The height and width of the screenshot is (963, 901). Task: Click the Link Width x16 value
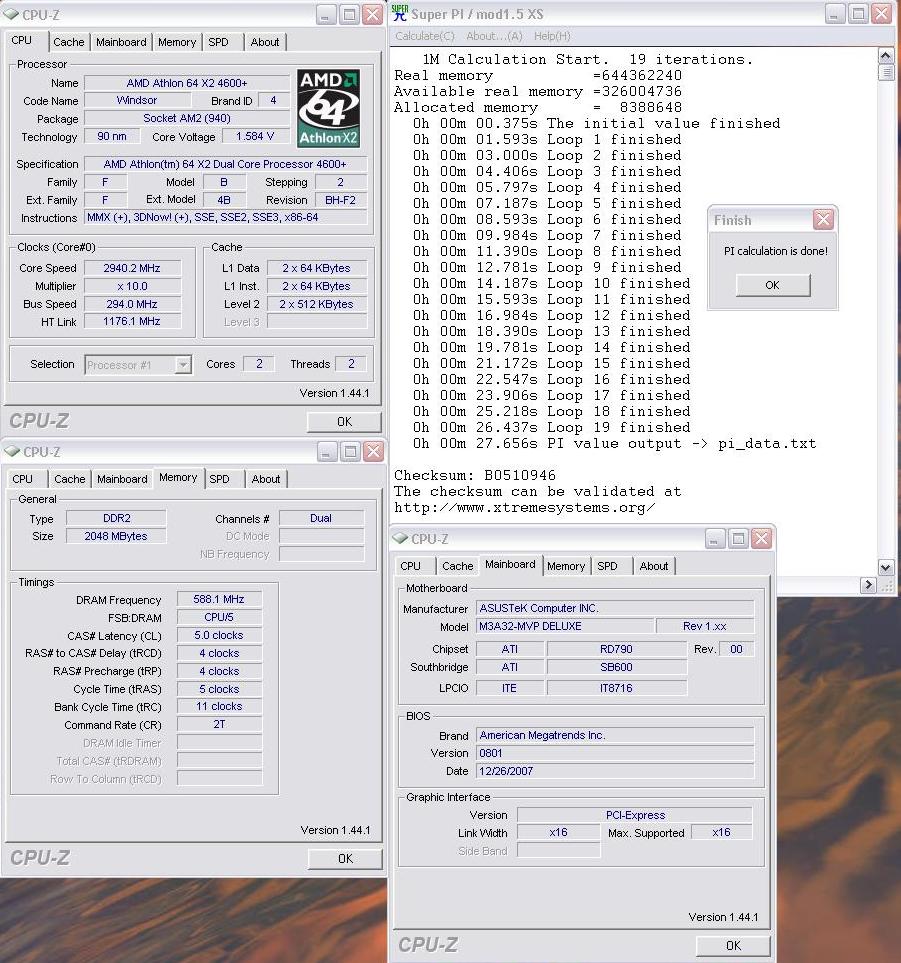(558, 832)
